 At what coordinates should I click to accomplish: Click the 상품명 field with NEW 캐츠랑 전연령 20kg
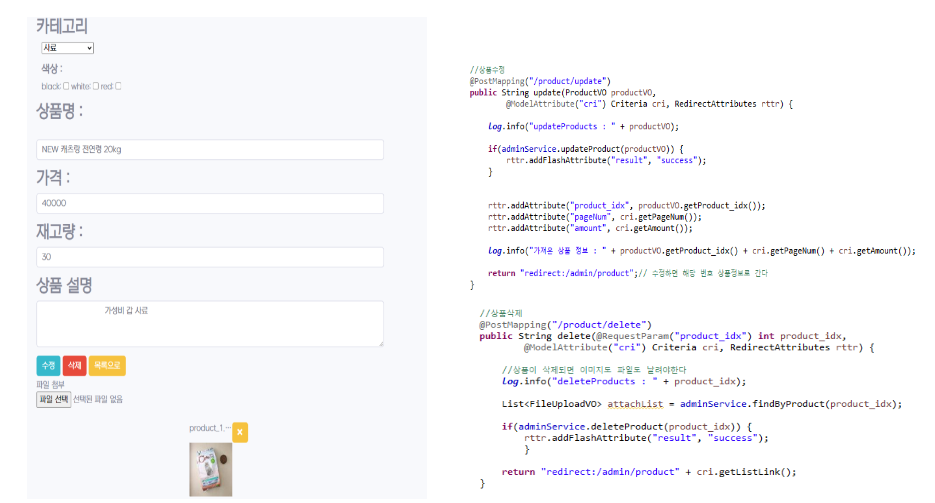210,149
